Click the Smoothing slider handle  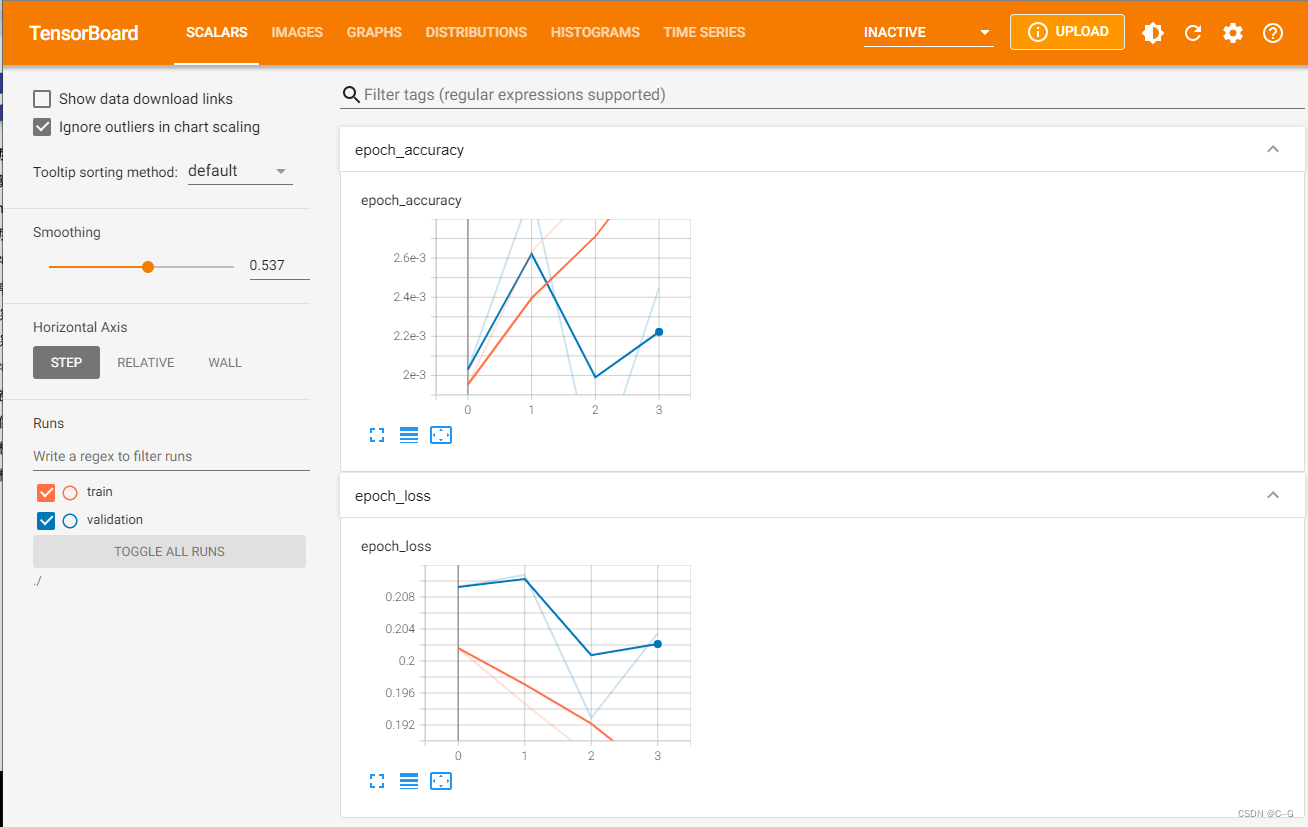148,267
